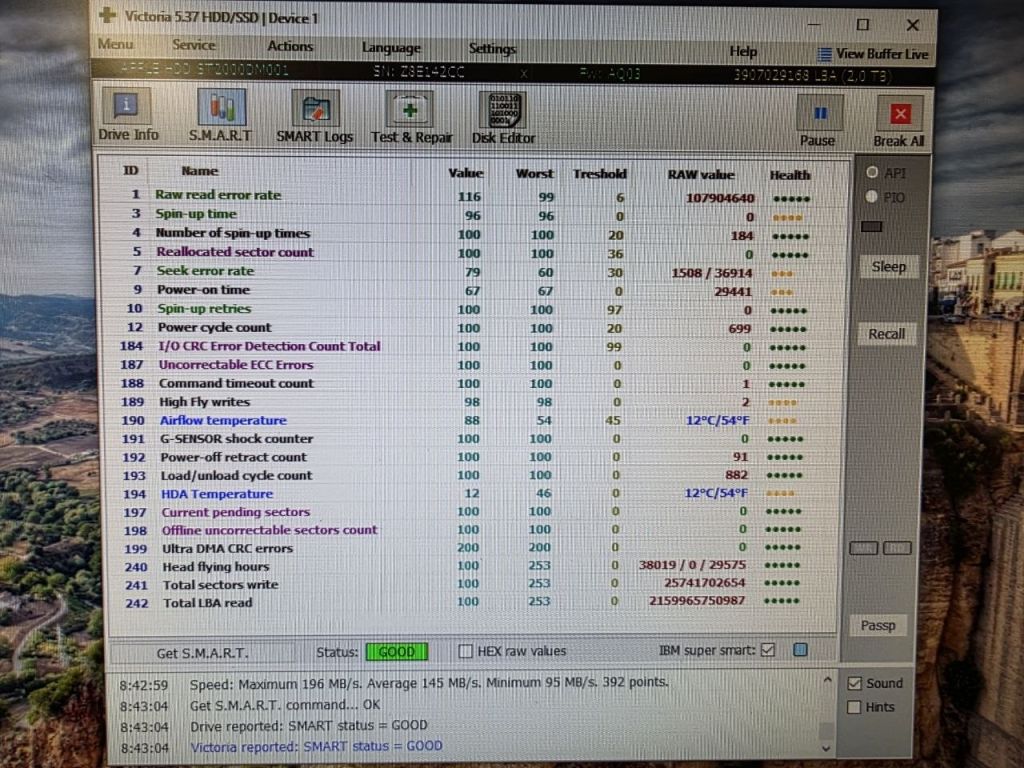The height and width of the screenshot is (768, 1024).
Task: Click the Get S.M.A.R.T. button
Action: [202, 653]
